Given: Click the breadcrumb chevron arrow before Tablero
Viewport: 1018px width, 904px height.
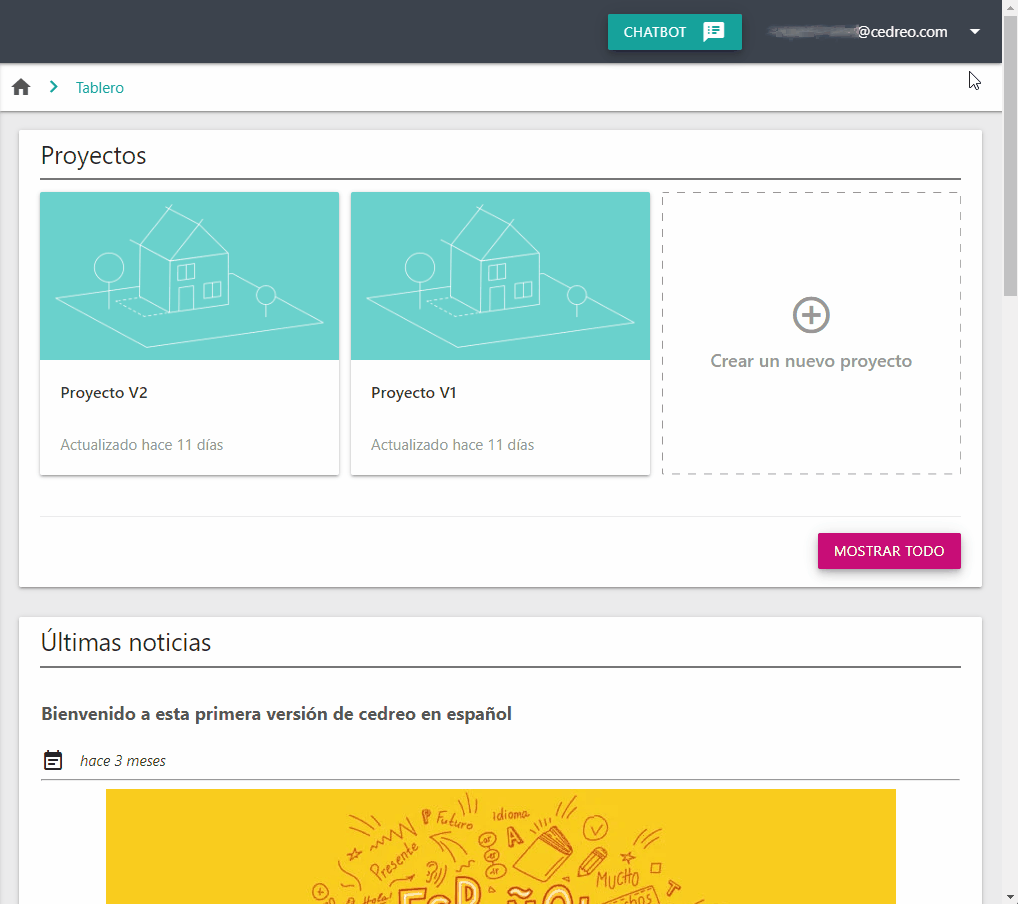Looking at the screenshot, I should pos(54,87).
